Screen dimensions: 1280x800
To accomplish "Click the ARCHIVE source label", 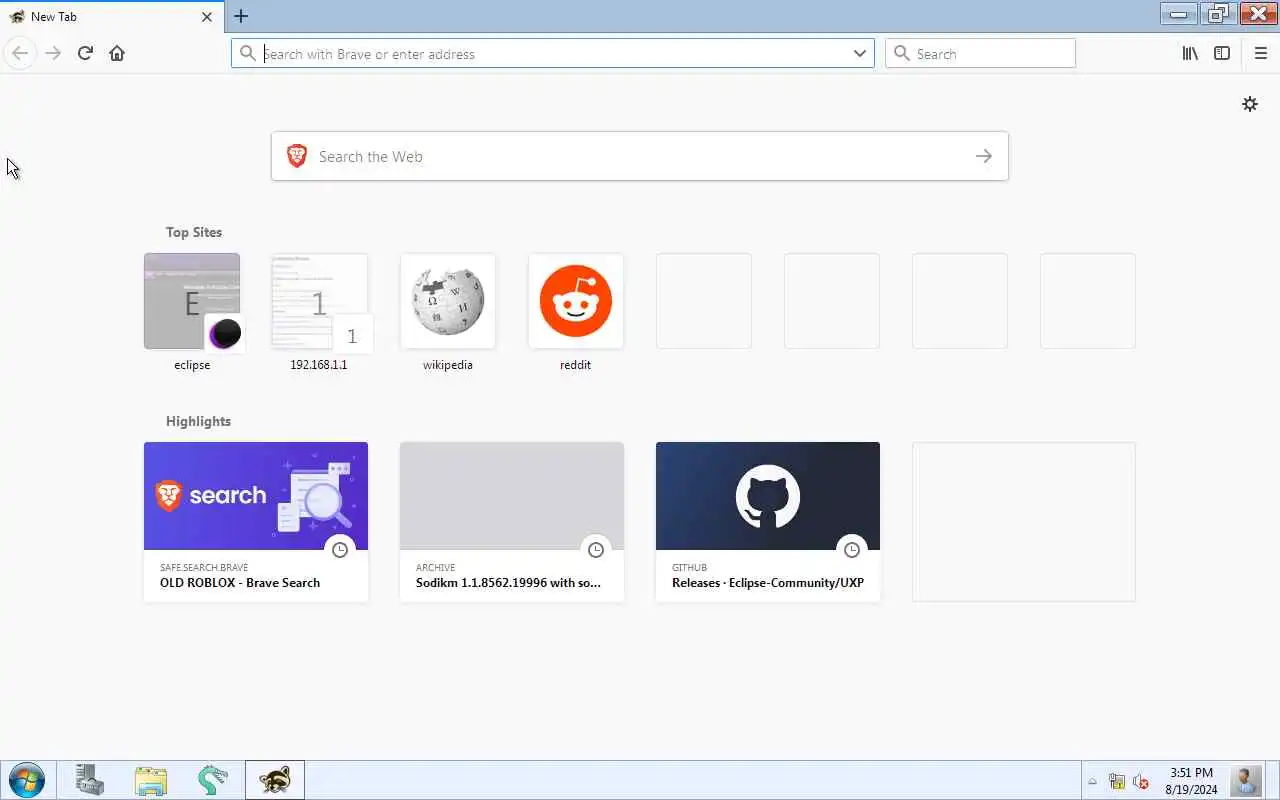I will coord(435,567).
